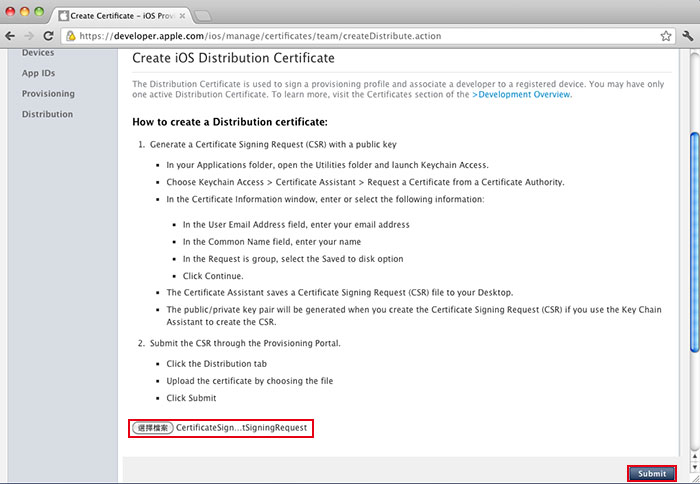Go back with the browser back arrow
Image resolution: width=700 pixels, height=484 pixels.
[10, 36]
